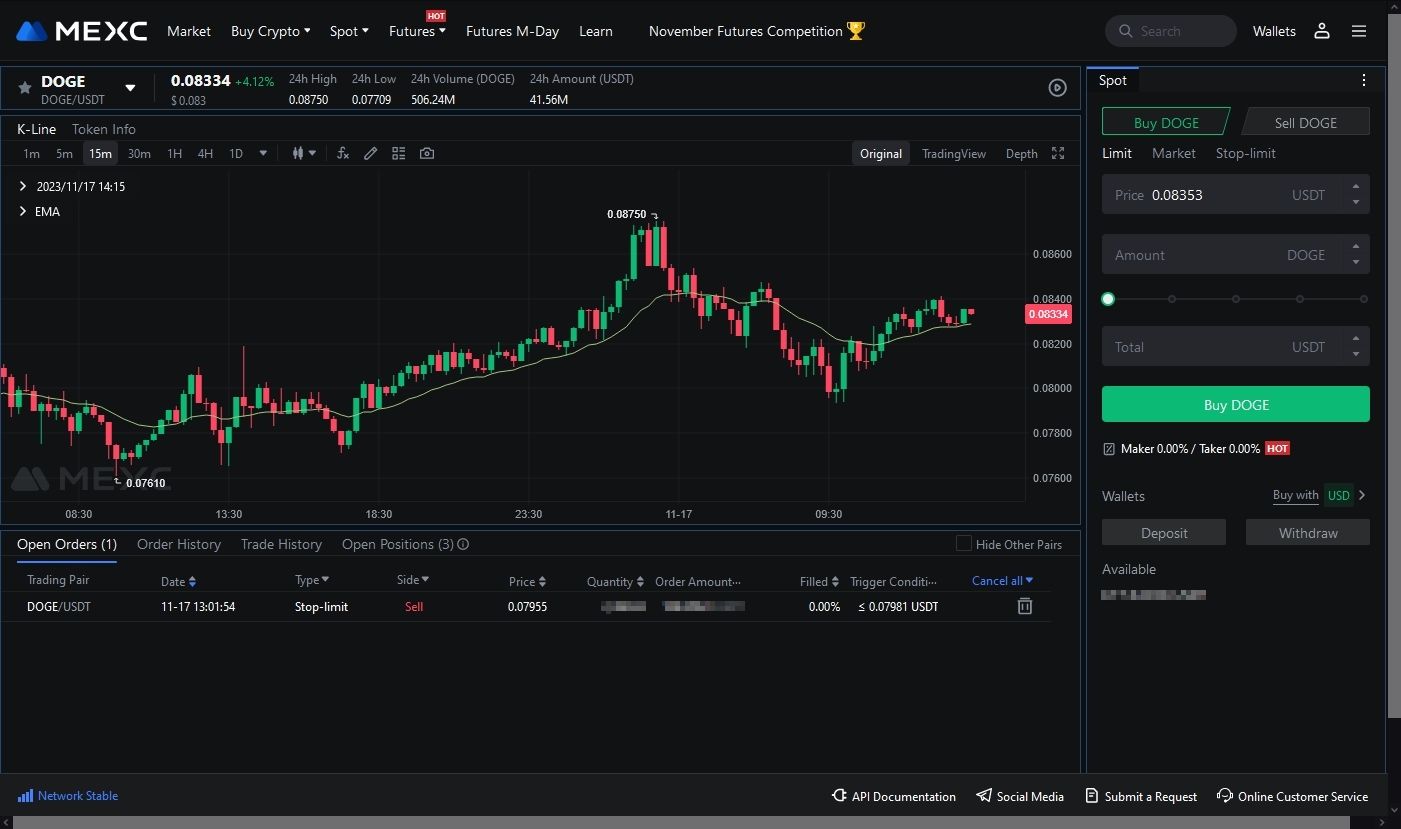Select the Market order type tab

tap(1173, 153)
